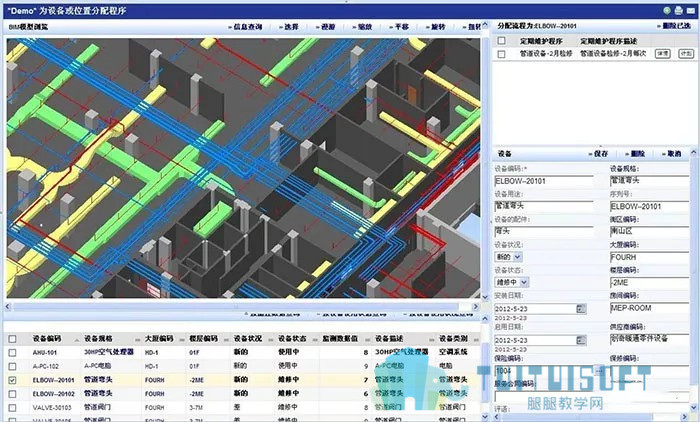Uncheck the ELBOW--20101 row checkbox
The image size is (700, 422).
pyautogui.click(x=12, y=380)
